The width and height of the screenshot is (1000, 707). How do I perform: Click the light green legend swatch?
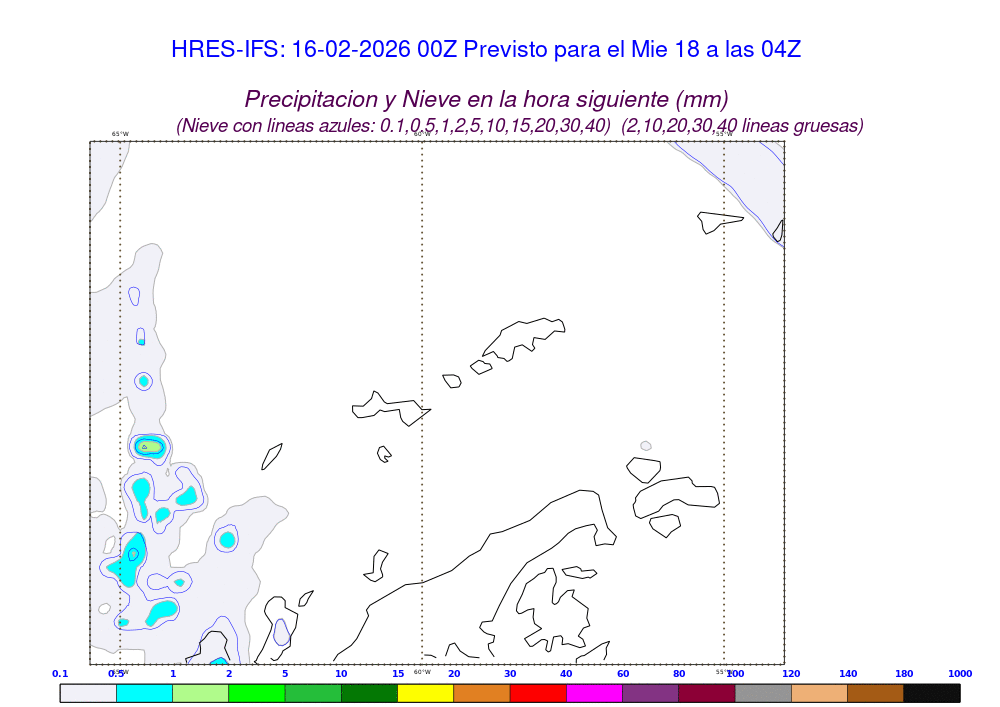point(200,693)
